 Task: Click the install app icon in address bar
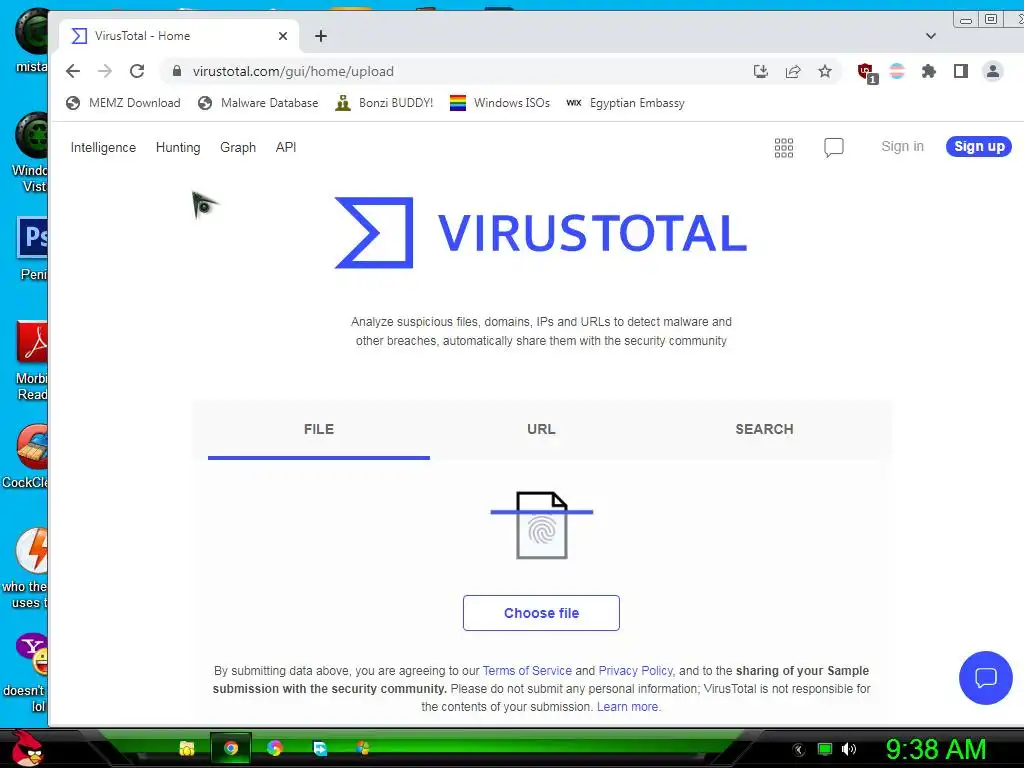pyautogui.click(x=761, y=71)
